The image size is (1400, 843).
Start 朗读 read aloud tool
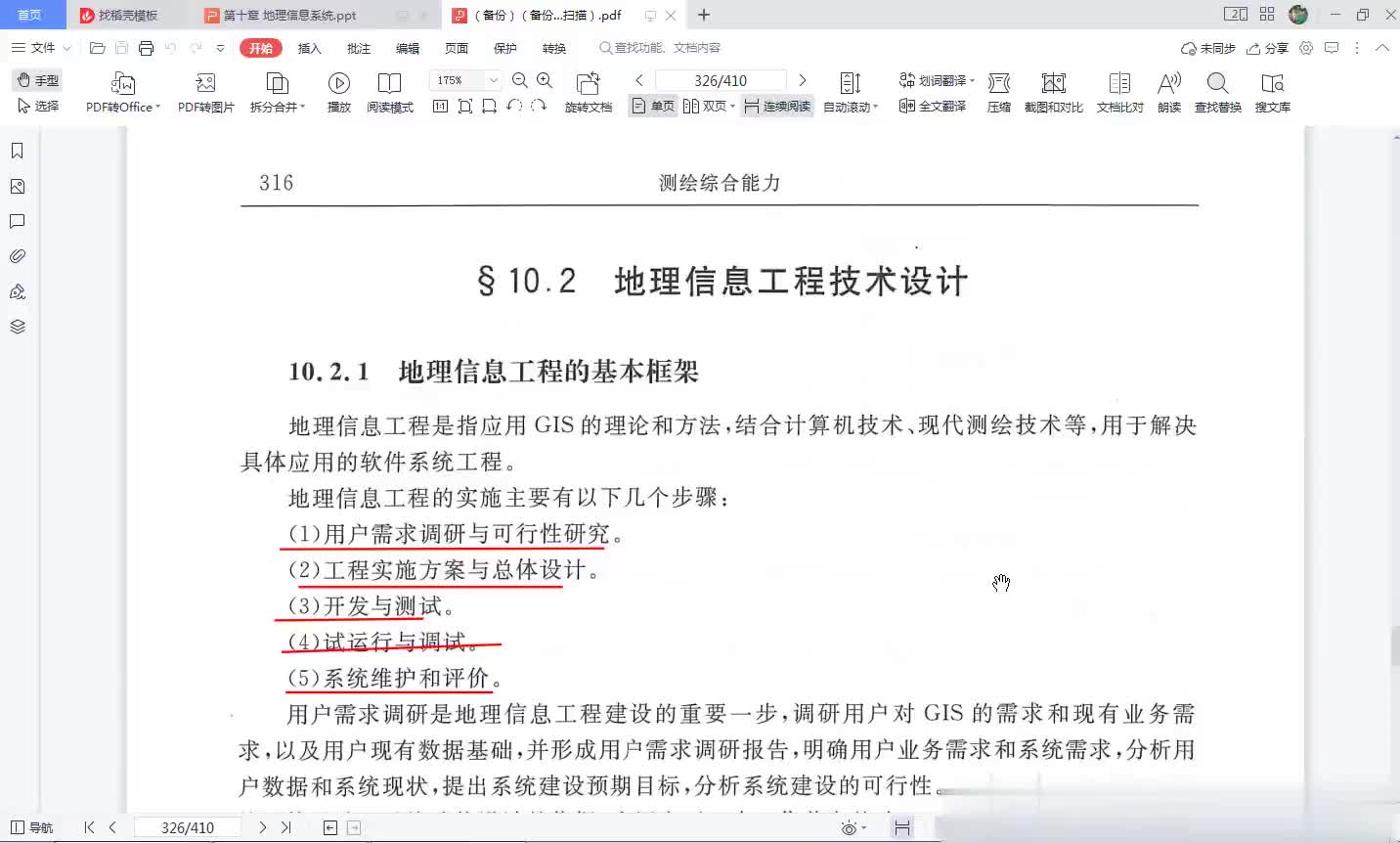[1168, 84]
